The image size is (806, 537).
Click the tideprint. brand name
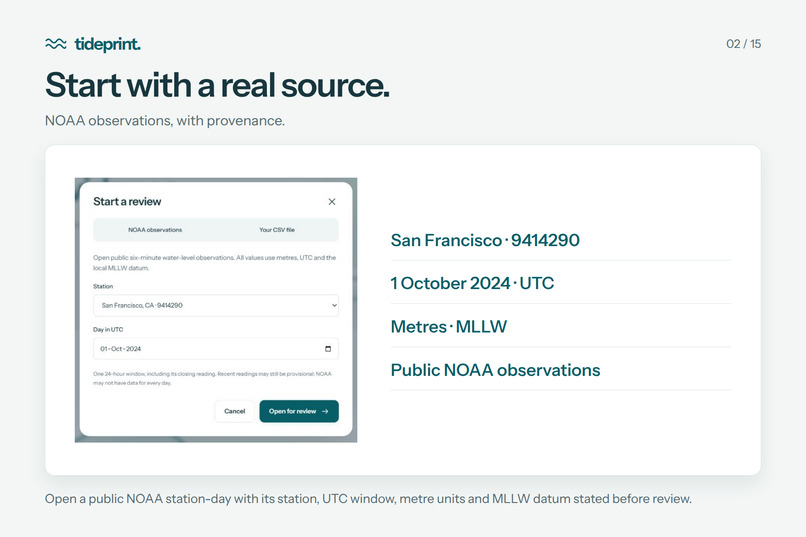(x=107, y=44)
